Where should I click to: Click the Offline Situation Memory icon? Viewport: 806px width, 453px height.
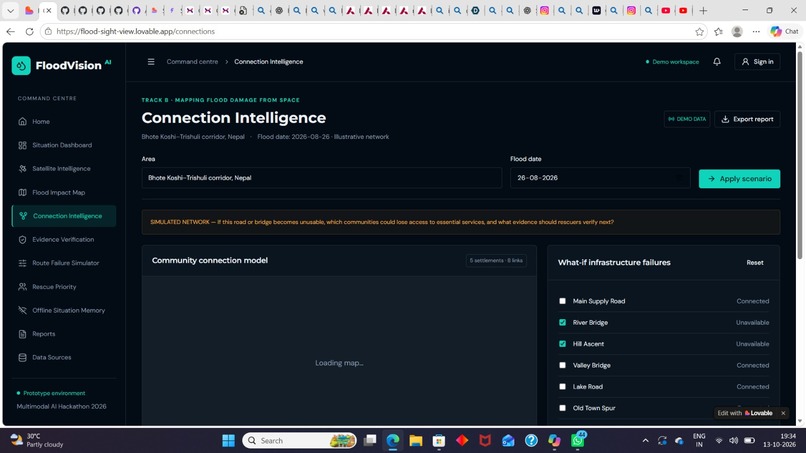[22, 310]
